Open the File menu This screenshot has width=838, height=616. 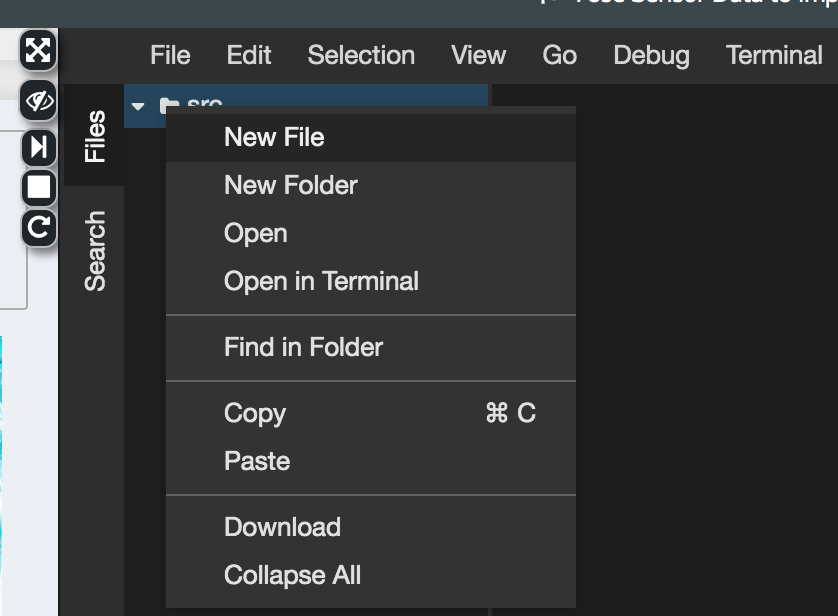170,55
